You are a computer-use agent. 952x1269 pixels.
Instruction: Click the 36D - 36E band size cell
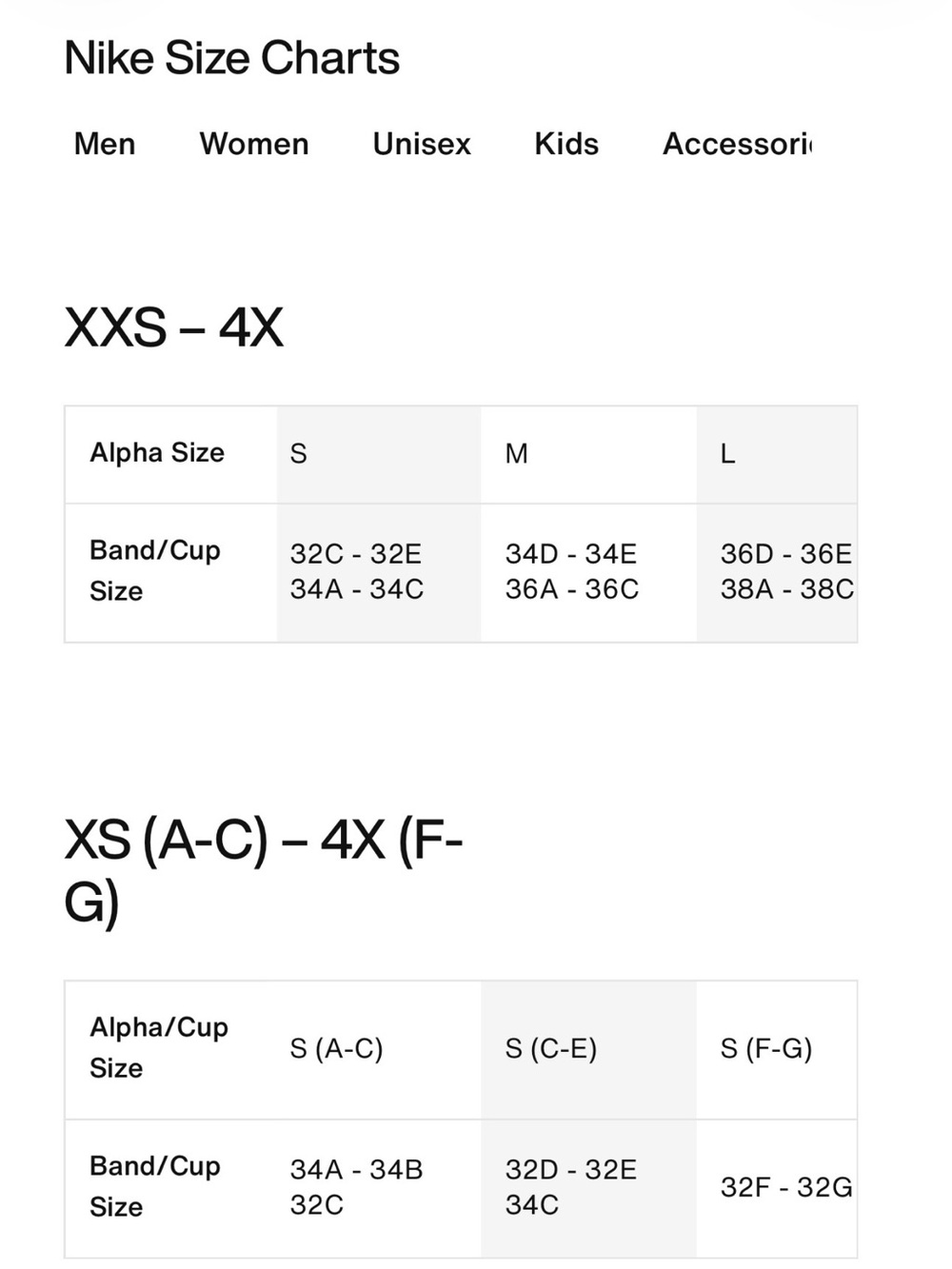(x=777, y=572)
